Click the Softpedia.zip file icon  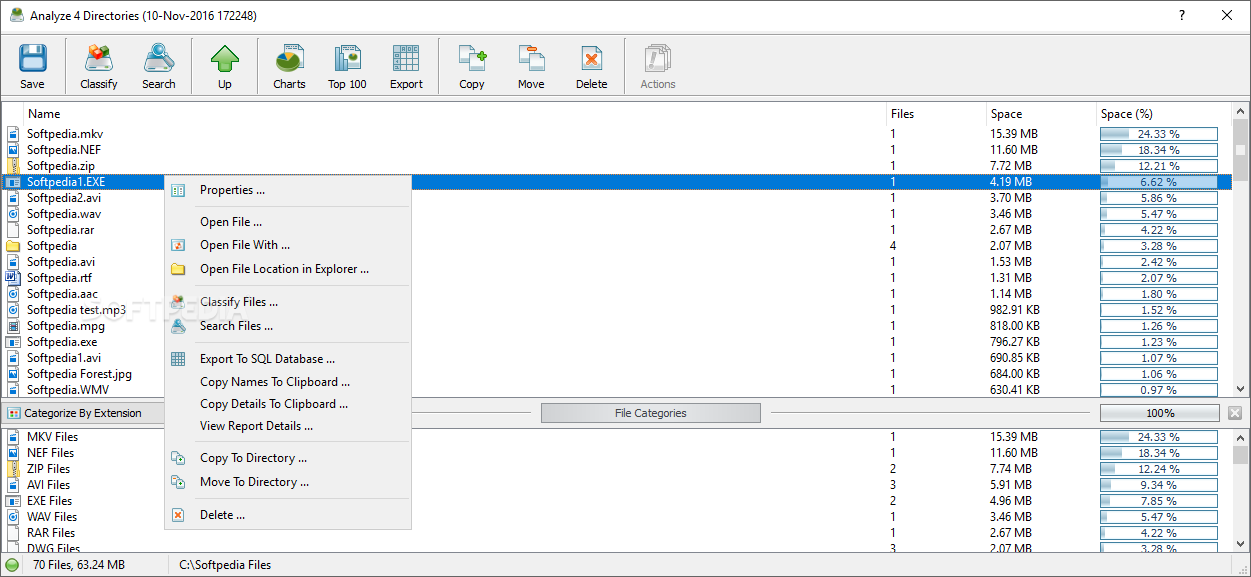[13, 166]
